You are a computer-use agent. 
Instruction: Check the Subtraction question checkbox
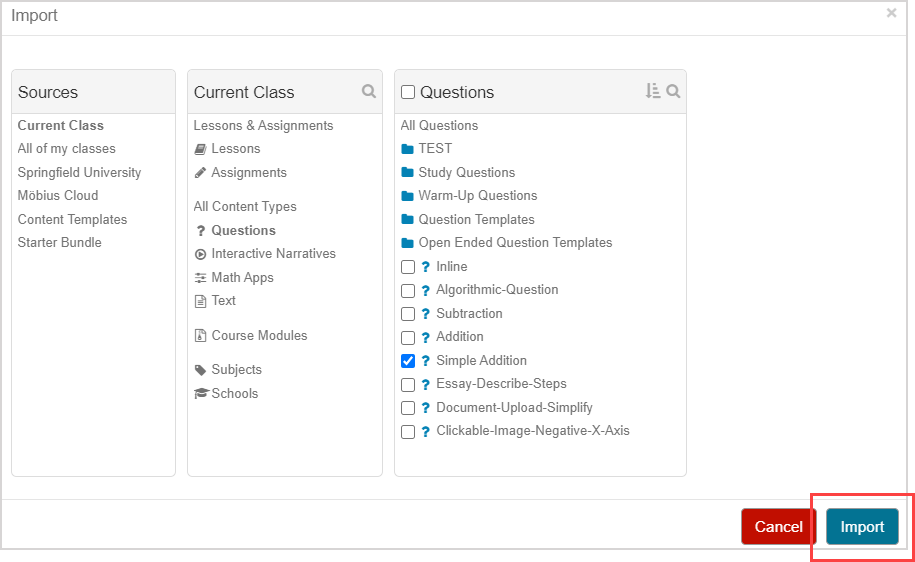pyautogui.click(x=408, y=314)
